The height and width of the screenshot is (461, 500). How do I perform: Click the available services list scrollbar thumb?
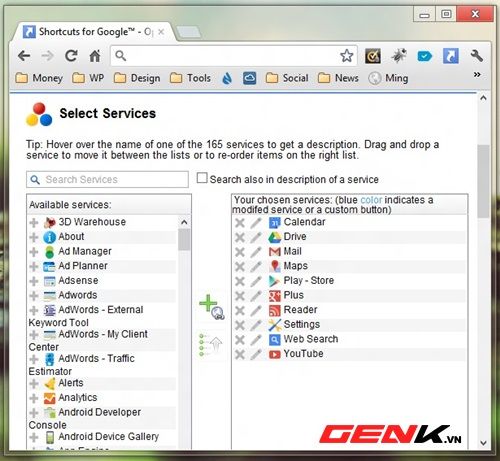(184, 239)
